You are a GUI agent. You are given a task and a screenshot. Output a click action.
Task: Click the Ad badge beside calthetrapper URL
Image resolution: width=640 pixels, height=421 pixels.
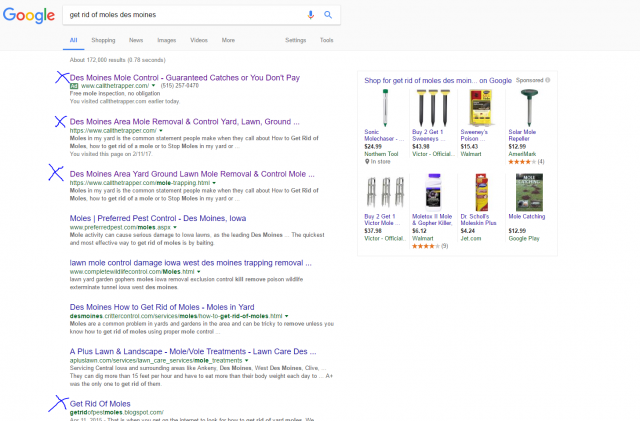point(74,86)
